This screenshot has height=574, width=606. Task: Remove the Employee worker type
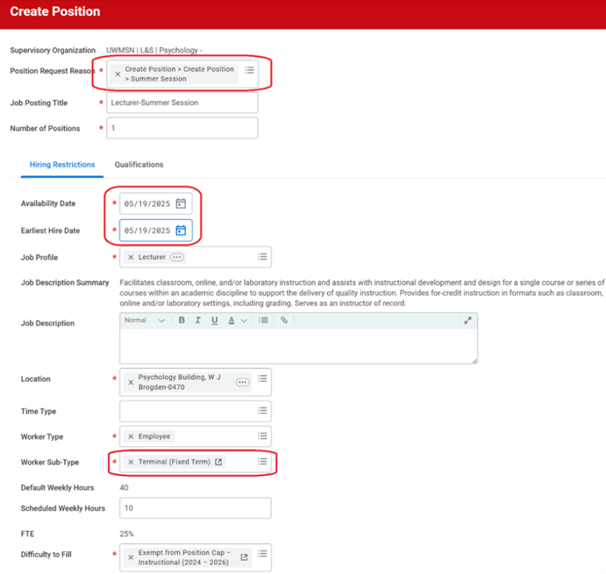click(131, 437)
